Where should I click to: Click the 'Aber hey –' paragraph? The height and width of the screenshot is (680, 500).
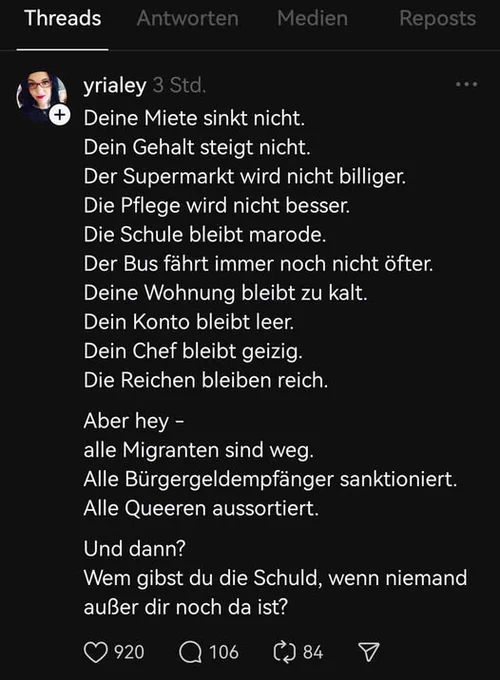point(134,421)
